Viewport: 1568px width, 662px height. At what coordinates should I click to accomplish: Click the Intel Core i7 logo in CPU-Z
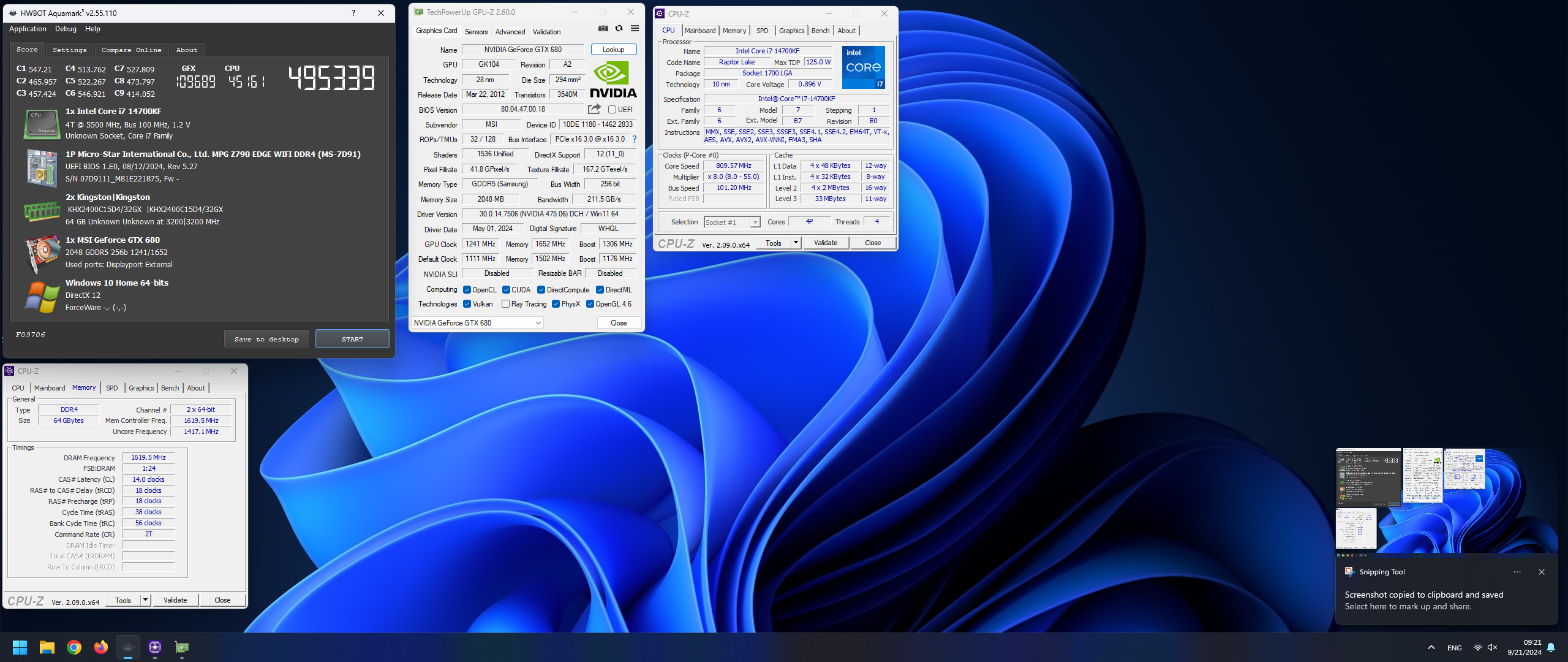[x=863, y=67]
